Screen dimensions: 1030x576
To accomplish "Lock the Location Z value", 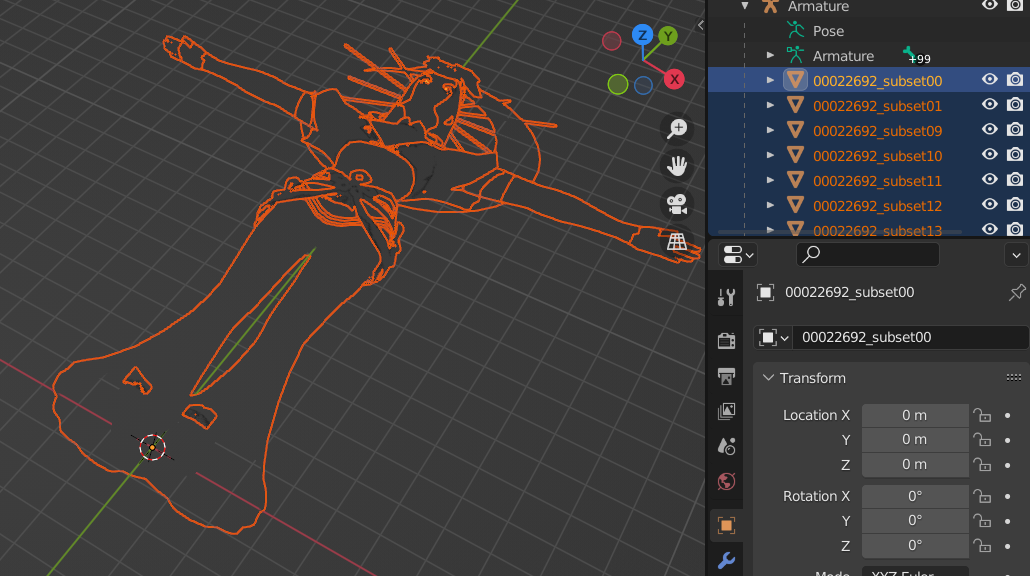I will [982, 465].
